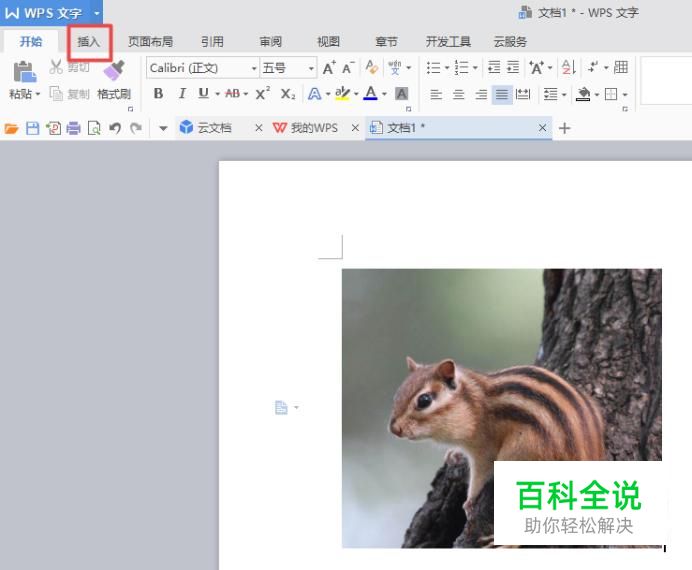
Task: Click the show paragraph marks icon
Action: [593, 68]
